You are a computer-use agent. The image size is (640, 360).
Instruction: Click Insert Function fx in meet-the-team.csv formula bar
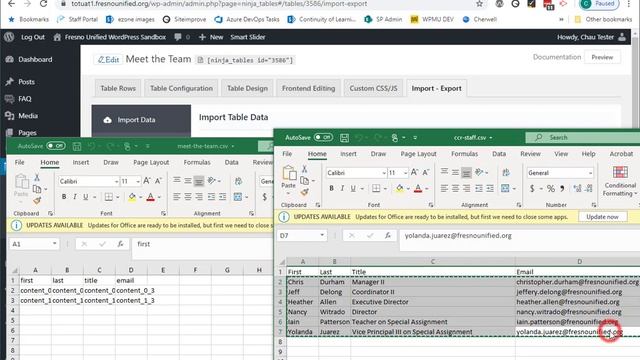pyautogui.click(x=120, y=244)
